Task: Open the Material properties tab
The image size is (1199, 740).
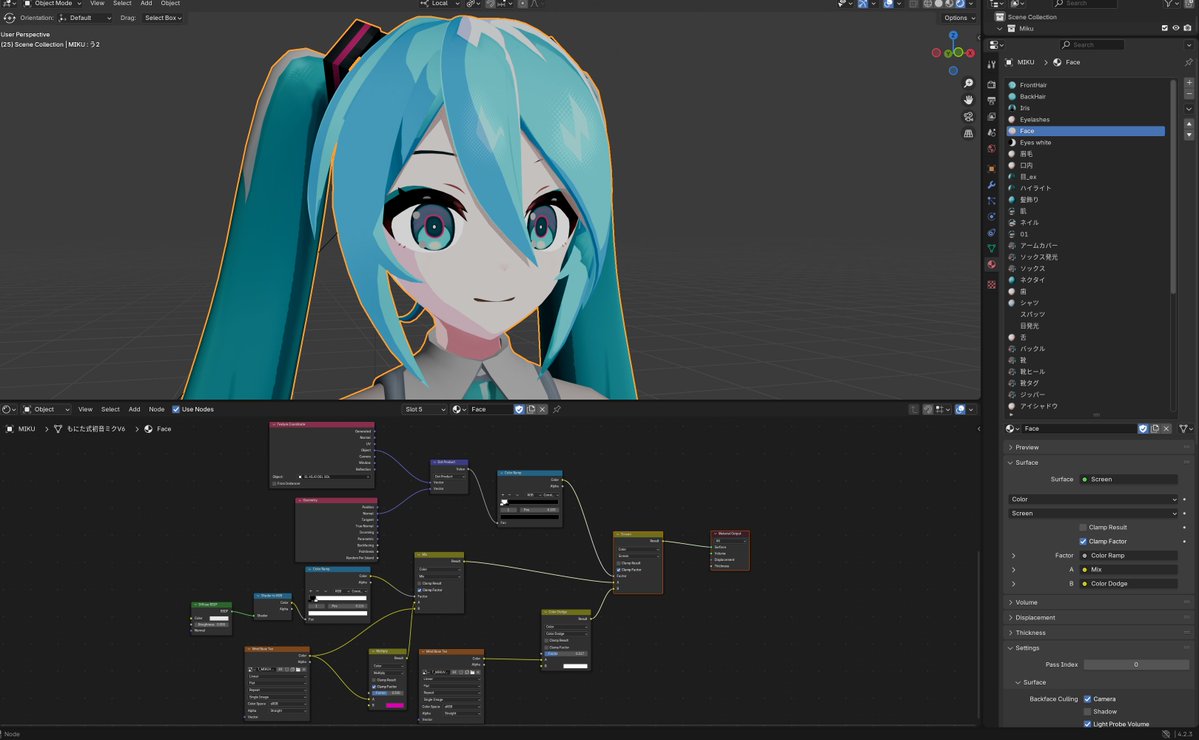Action: tap(992, 265)
